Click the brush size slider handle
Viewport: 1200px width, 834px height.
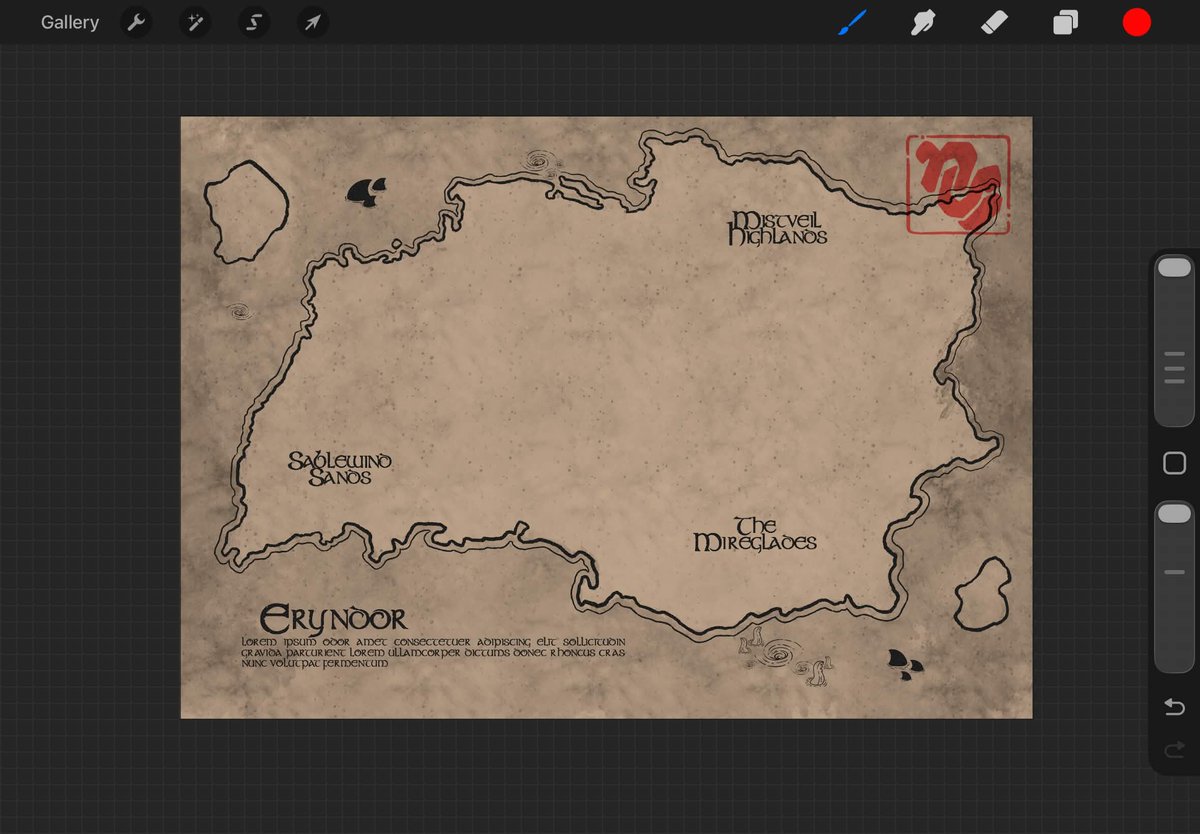[1174, 267]
